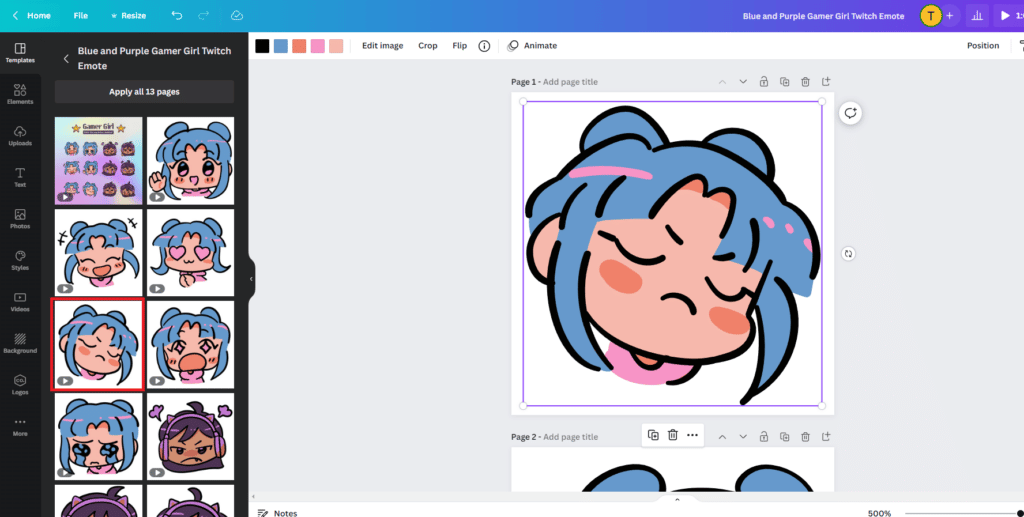
Task: Open the Uploads sidebar tab
Action: (x=20, y=136)
